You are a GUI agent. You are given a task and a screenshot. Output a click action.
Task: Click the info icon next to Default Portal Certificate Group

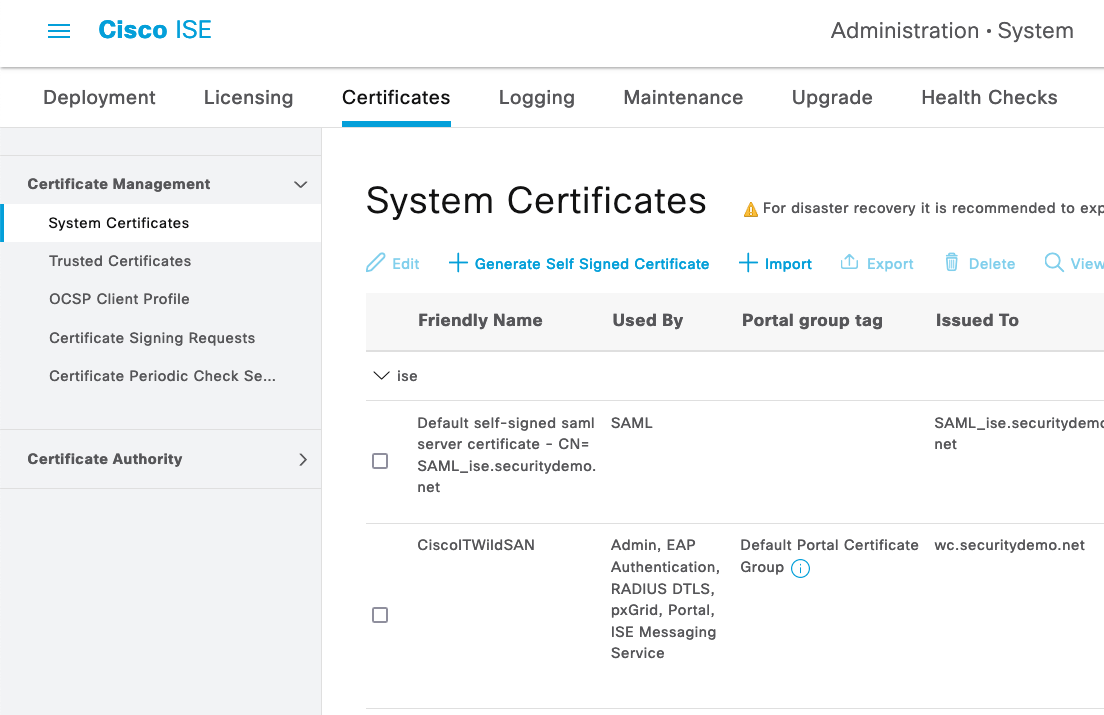point(799,568)
